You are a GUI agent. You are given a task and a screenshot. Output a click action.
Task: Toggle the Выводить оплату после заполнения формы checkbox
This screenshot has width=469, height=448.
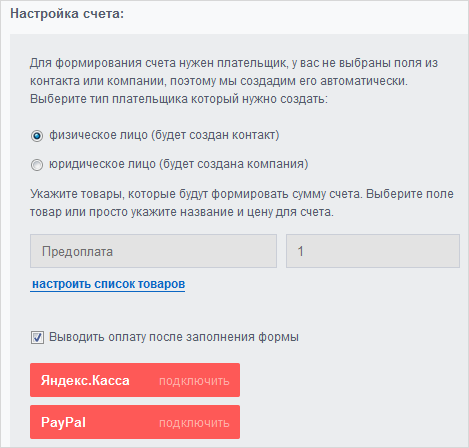pyautogui.click(x=37, y=337)
